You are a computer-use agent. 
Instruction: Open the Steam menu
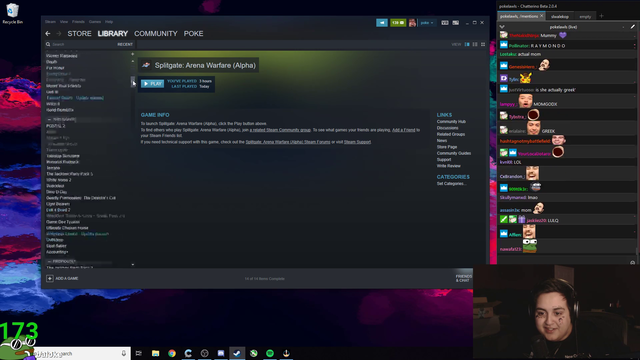[x=50, y=22]
